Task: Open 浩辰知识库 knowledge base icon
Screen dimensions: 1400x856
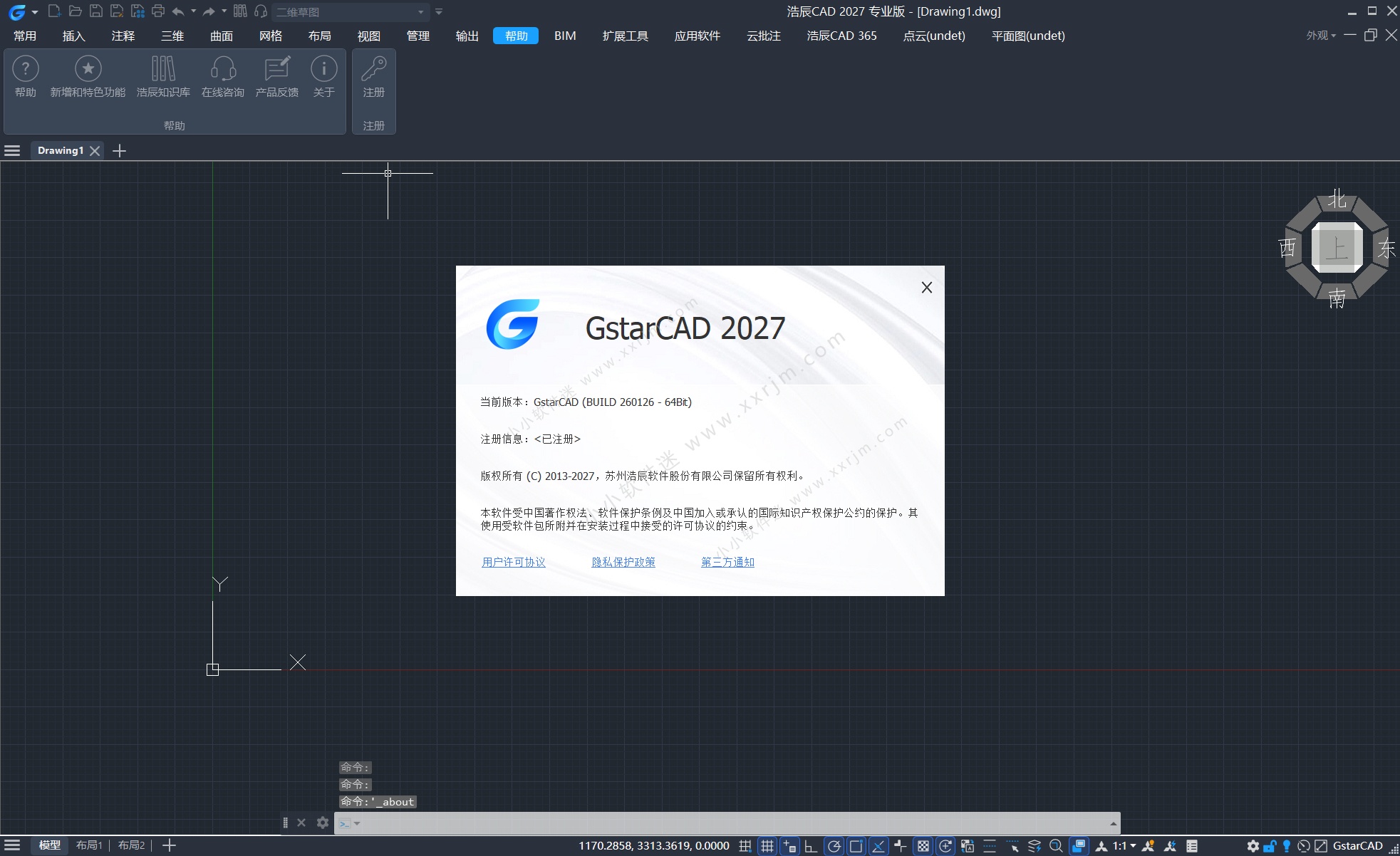Action: tap(163, 70)
